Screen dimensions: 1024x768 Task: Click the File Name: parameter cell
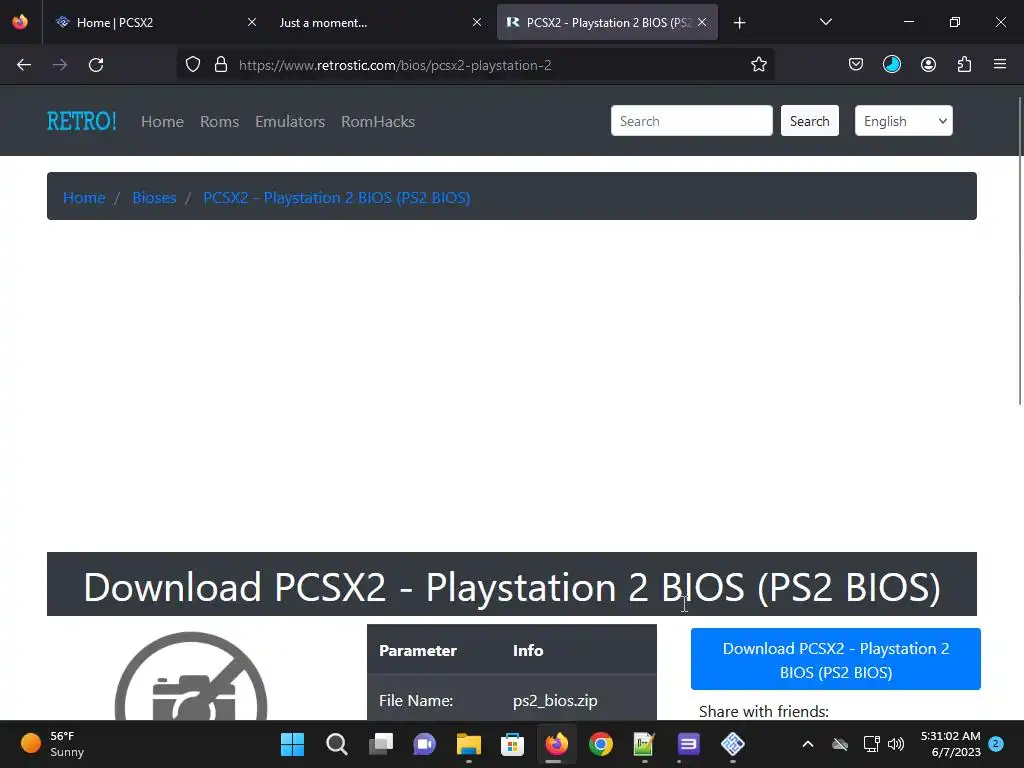416,701
